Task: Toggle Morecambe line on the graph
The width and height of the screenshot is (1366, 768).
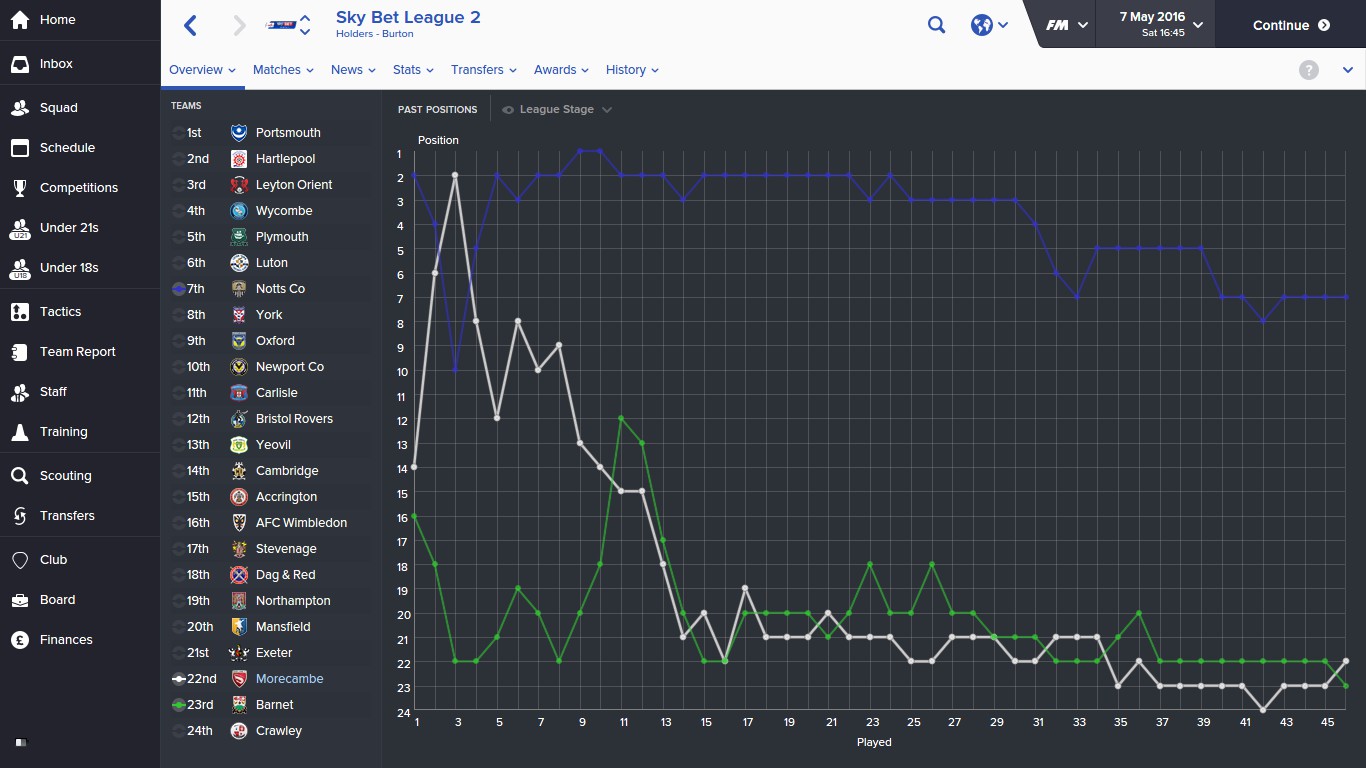Action: (178, 679)
